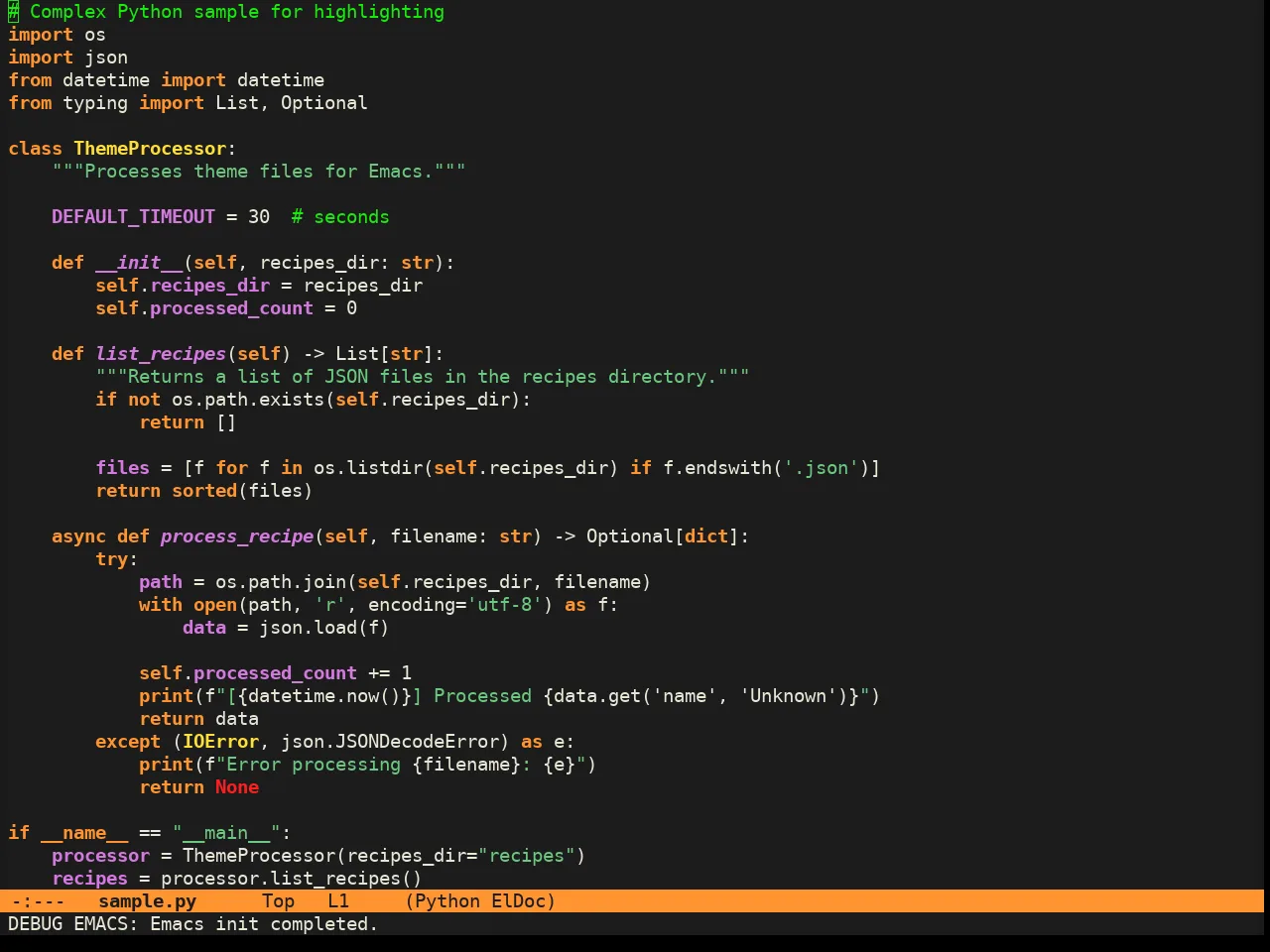Click the Python major mode name
The width and height of the screenshot is (1270, 952).
[446, 901]
